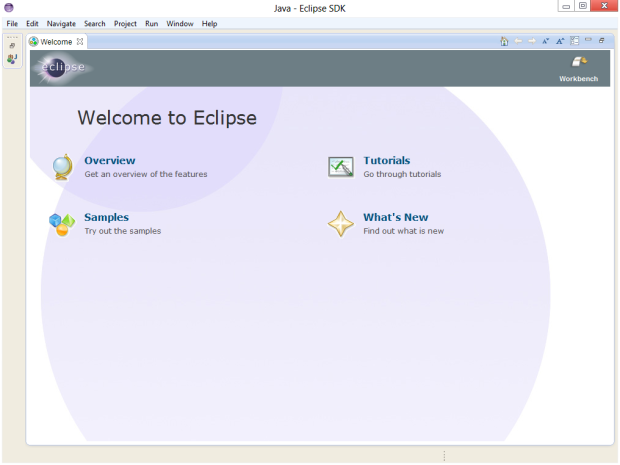
Task: Minimize the Welcome view
Action: point(588,40)
